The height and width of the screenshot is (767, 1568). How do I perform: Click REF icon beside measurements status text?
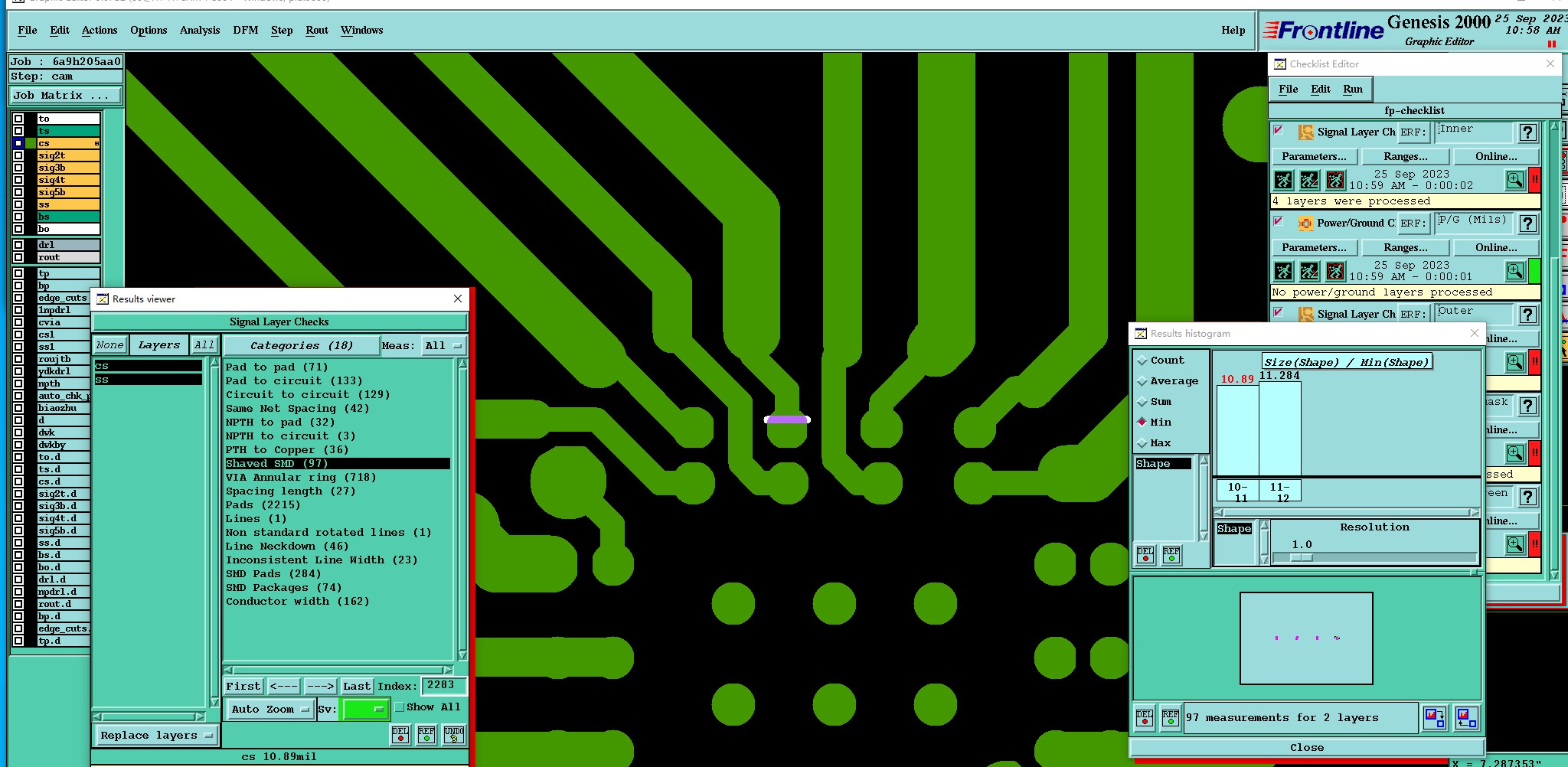[1171, 717]
